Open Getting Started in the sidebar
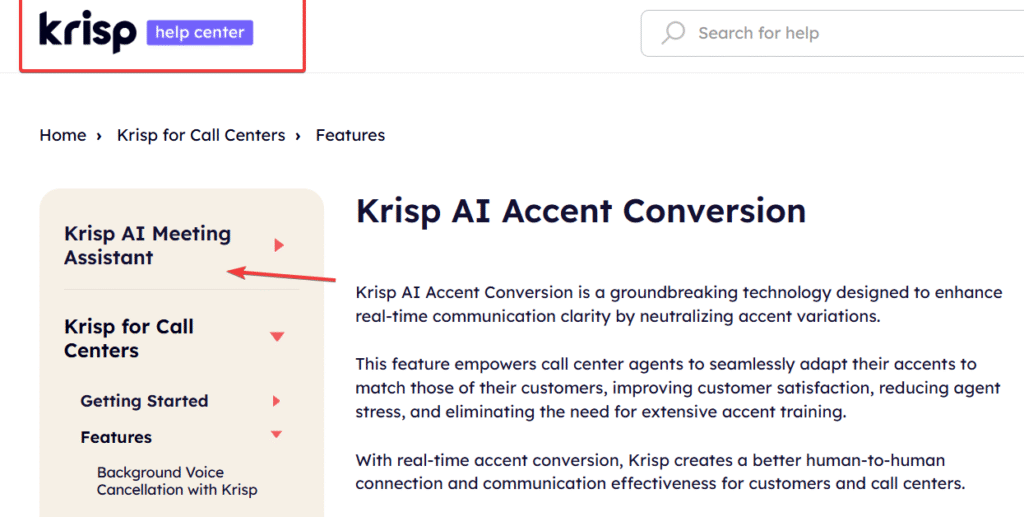Image resolution: width=1024 pixels, height=517 pixels. point(144,401)
